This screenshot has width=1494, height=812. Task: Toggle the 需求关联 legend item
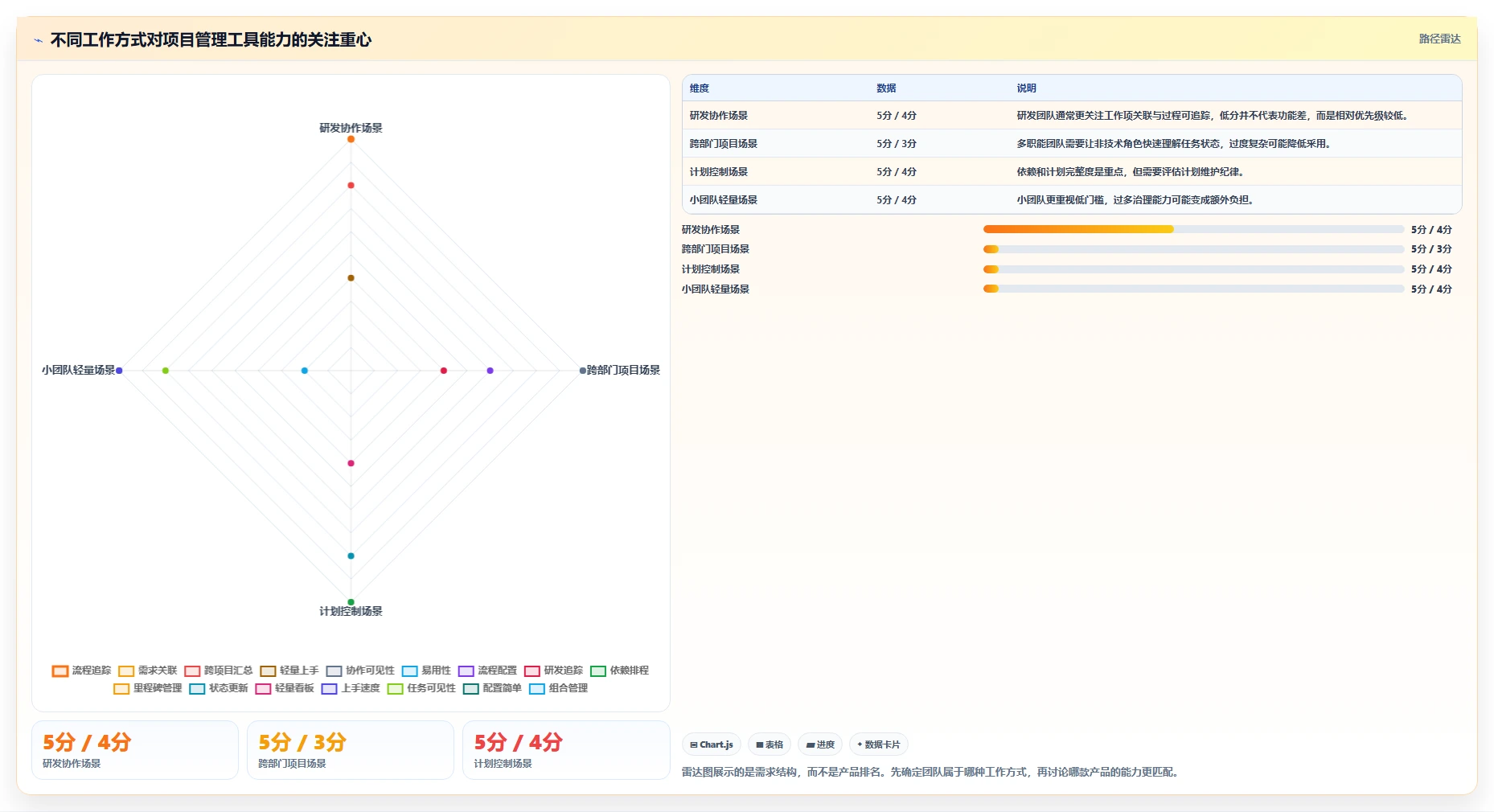147,671
